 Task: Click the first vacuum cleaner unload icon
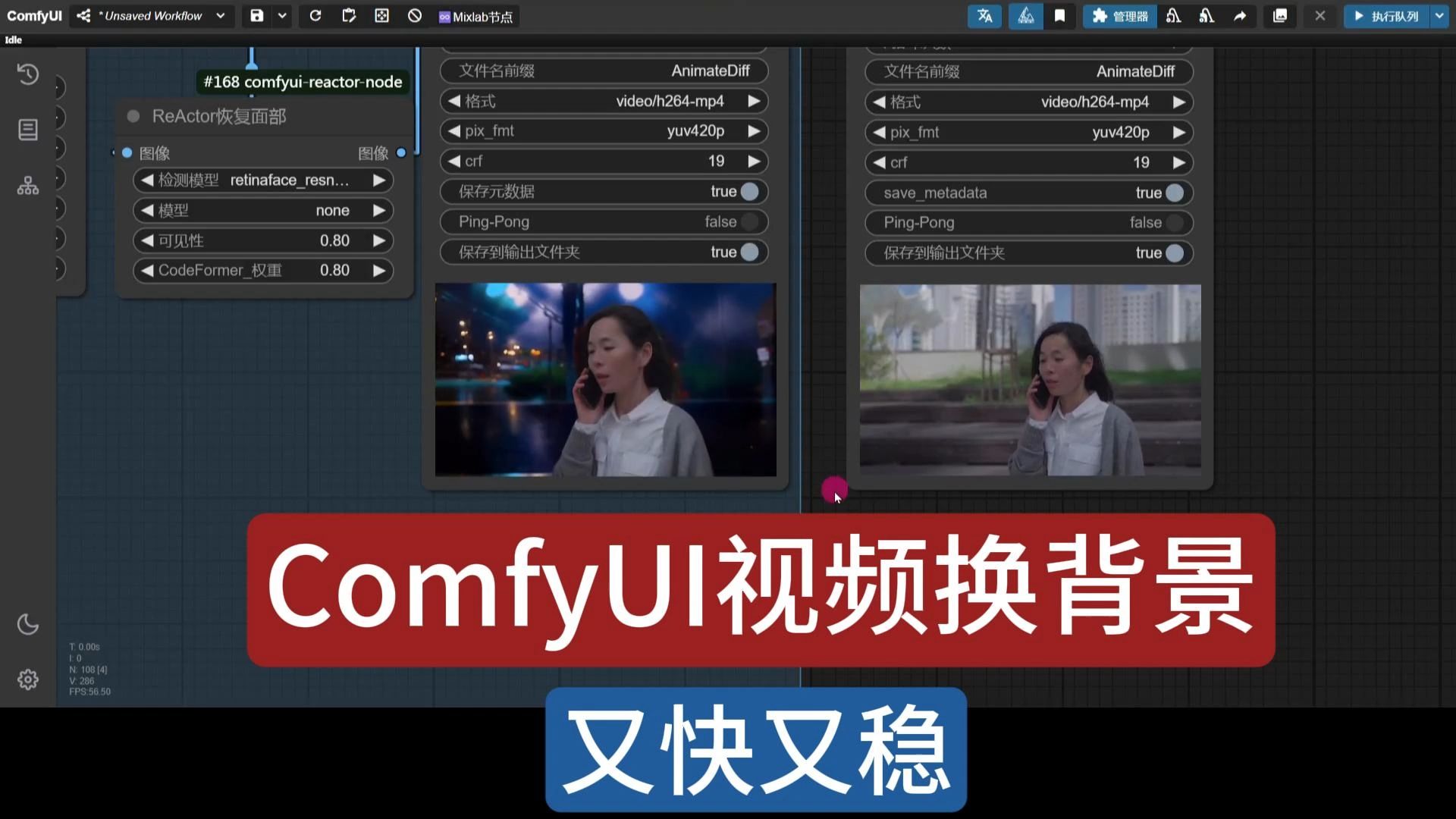coord(1173,16)
